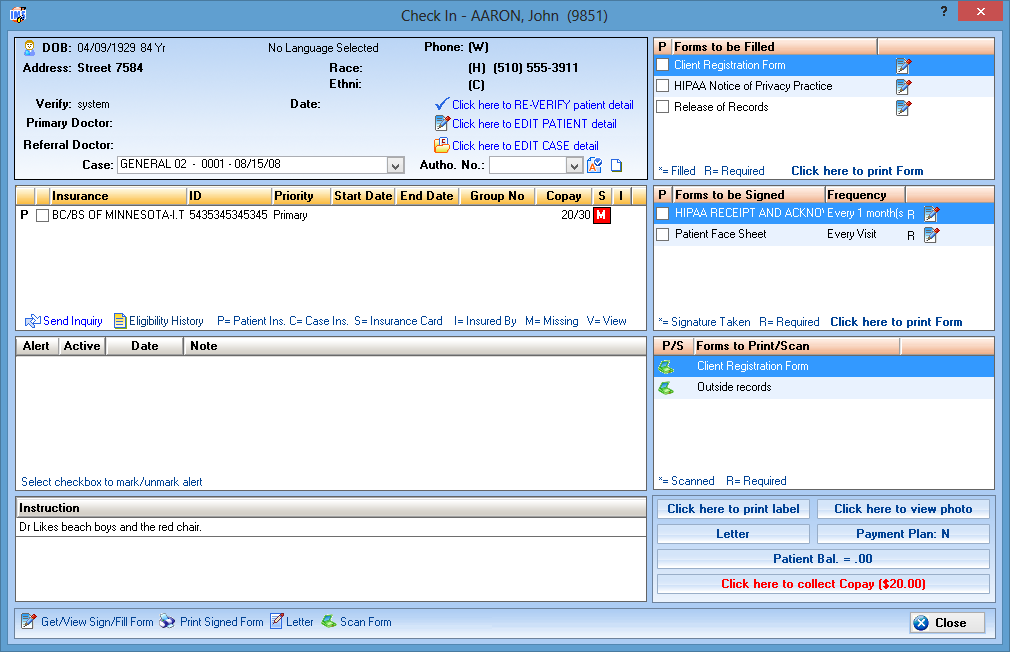Click the Scan Form label
This screenshot has width=1010, height=652.
click(x=366, y=622)
